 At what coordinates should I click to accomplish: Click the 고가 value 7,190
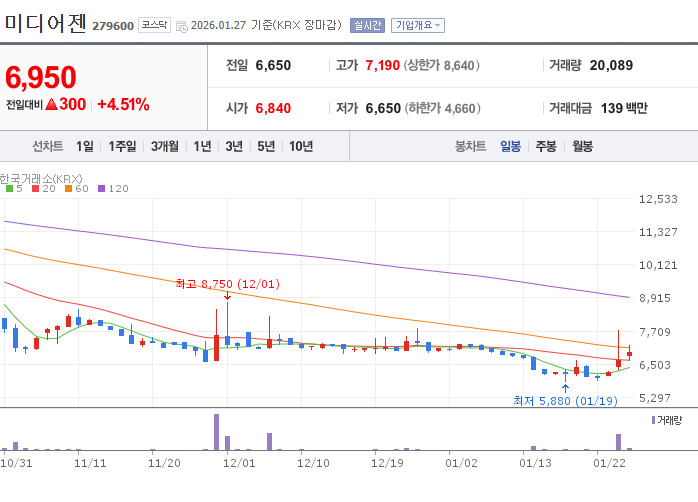pos(382,65)
